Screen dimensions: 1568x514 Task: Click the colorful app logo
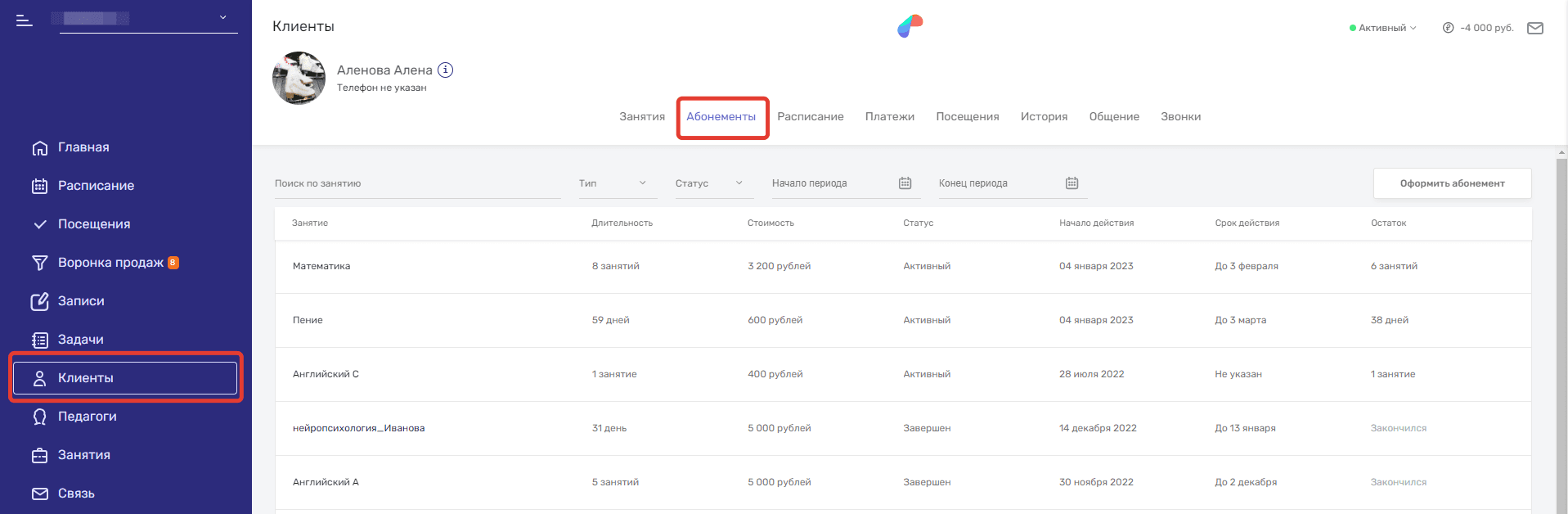910,26
